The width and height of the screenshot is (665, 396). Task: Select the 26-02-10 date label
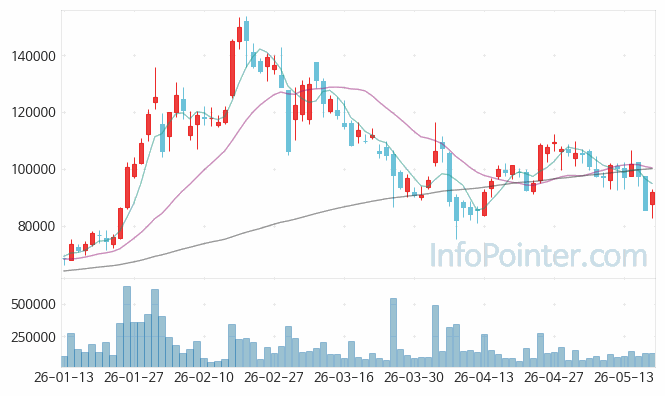click(204, 377)
